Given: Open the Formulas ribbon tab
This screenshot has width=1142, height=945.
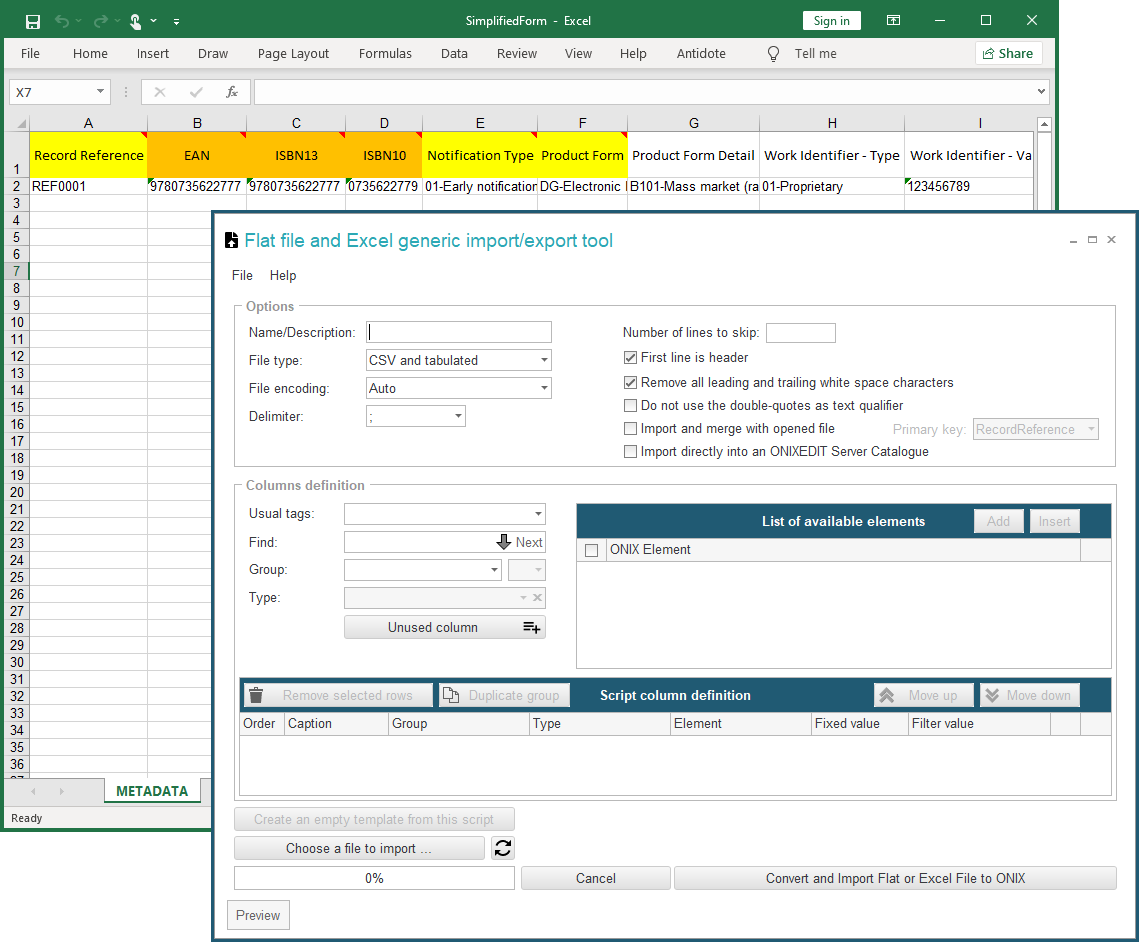Looking at the screenshot, I should [x=385, y=53].
